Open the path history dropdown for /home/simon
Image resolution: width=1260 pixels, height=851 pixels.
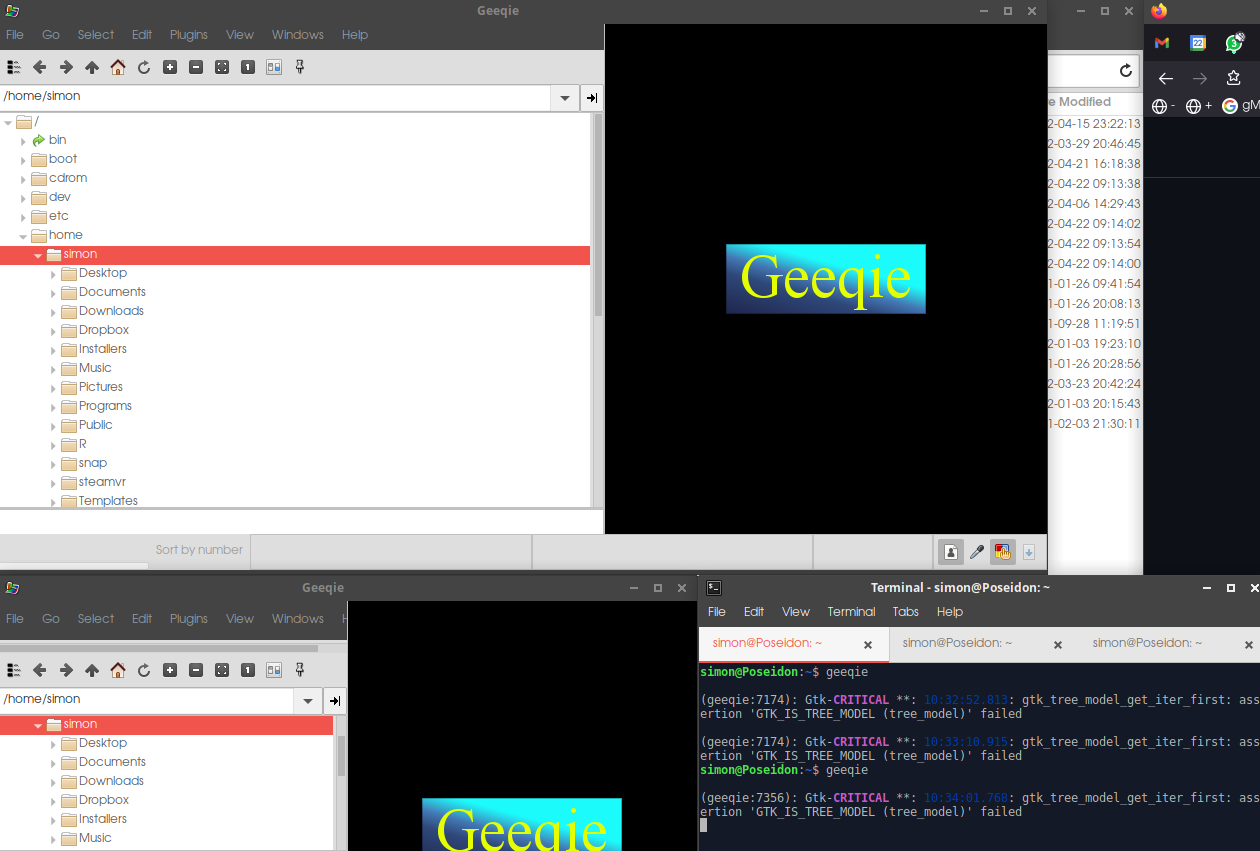coord(563,96)
